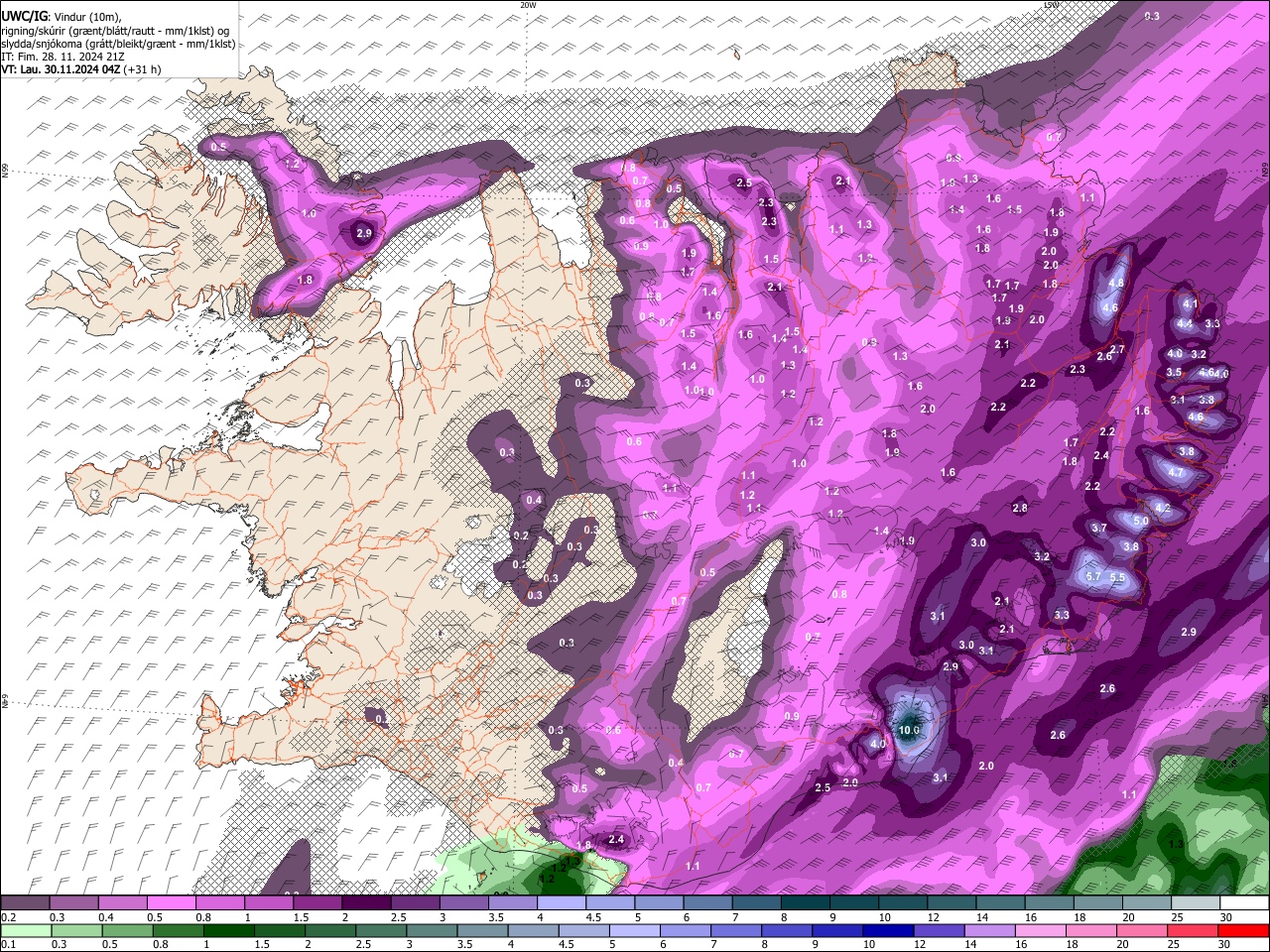The width and height of the screenshot is (1270, 952).
Task: Click the rigning/skúrir legend description line
Action: click(115, 31)
